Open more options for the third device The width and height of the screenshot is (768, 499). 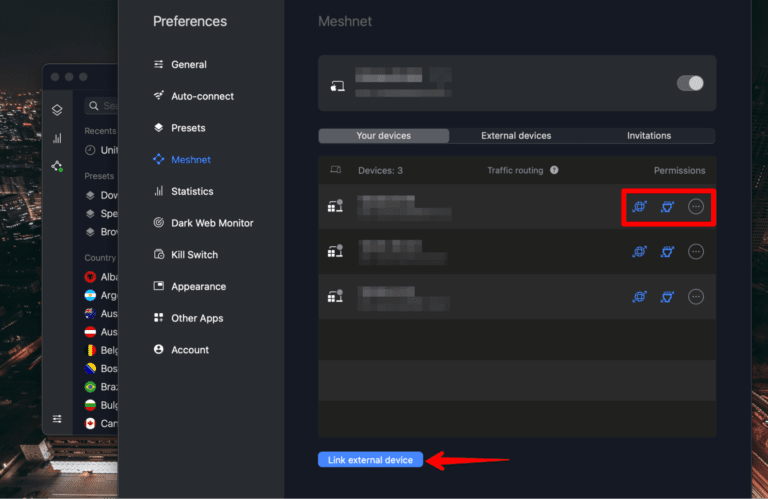point(696,296)
